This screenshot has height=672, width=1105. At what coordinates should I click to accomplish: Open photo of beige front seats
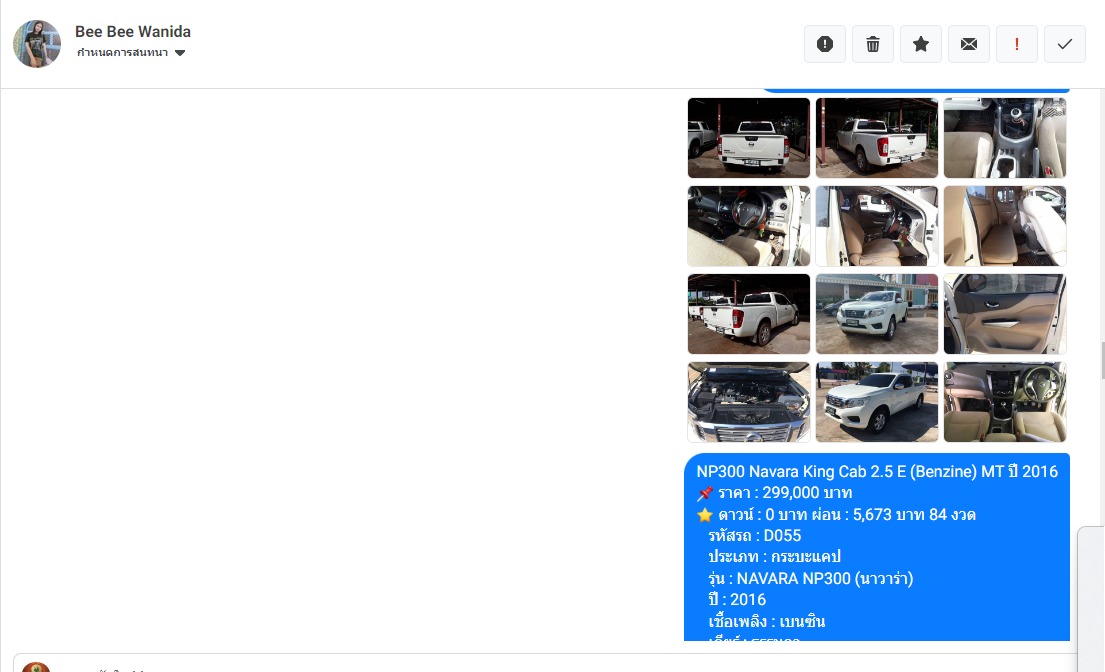pyautogui.click(x=877, y=226)
